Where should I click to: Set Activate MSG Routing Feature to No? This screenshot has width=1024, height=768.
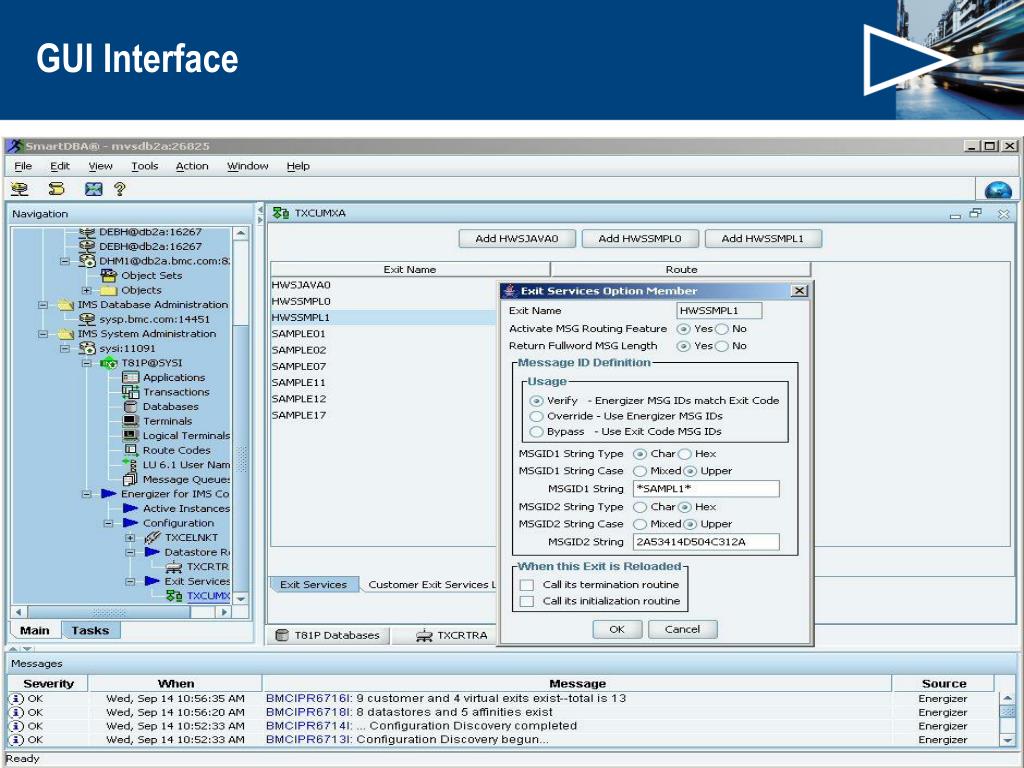pos(722,329)
